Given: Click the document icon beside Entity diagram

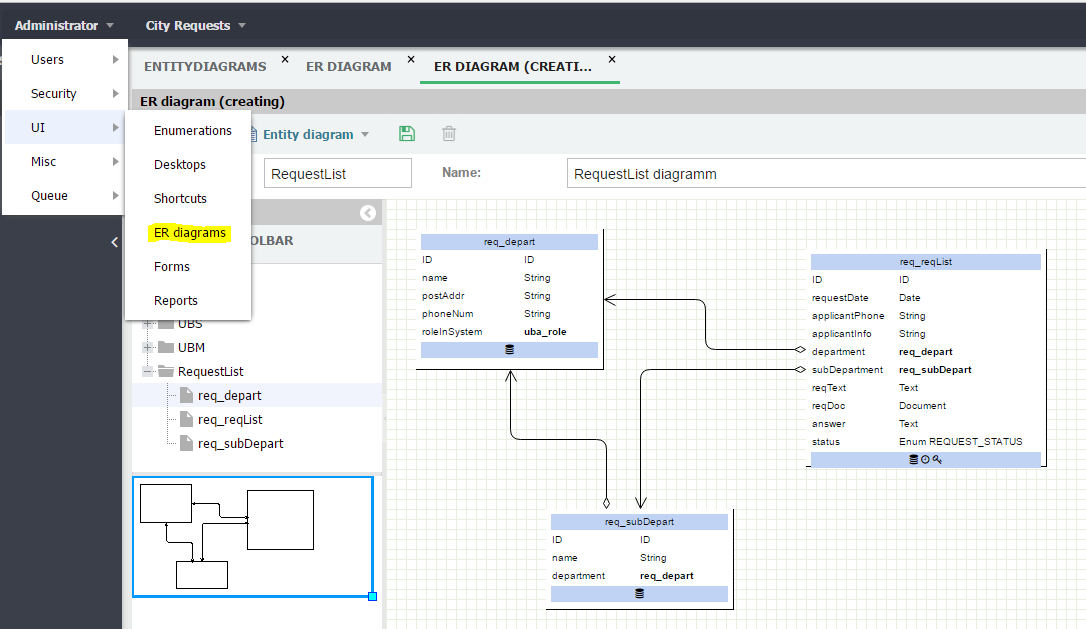Looking at the screenshot, I should pyautogui.click(x=252, y=133).
